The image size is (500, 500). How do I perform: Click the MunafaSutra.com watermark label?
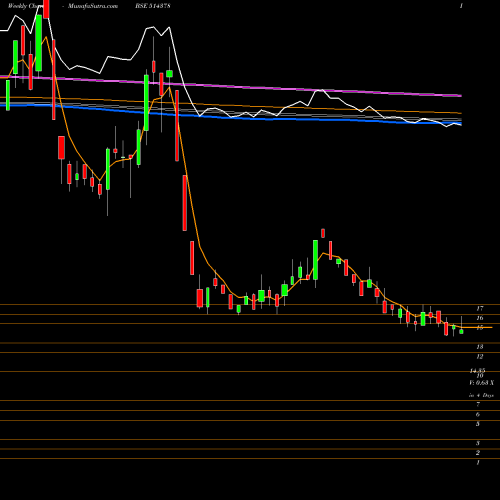93,6
